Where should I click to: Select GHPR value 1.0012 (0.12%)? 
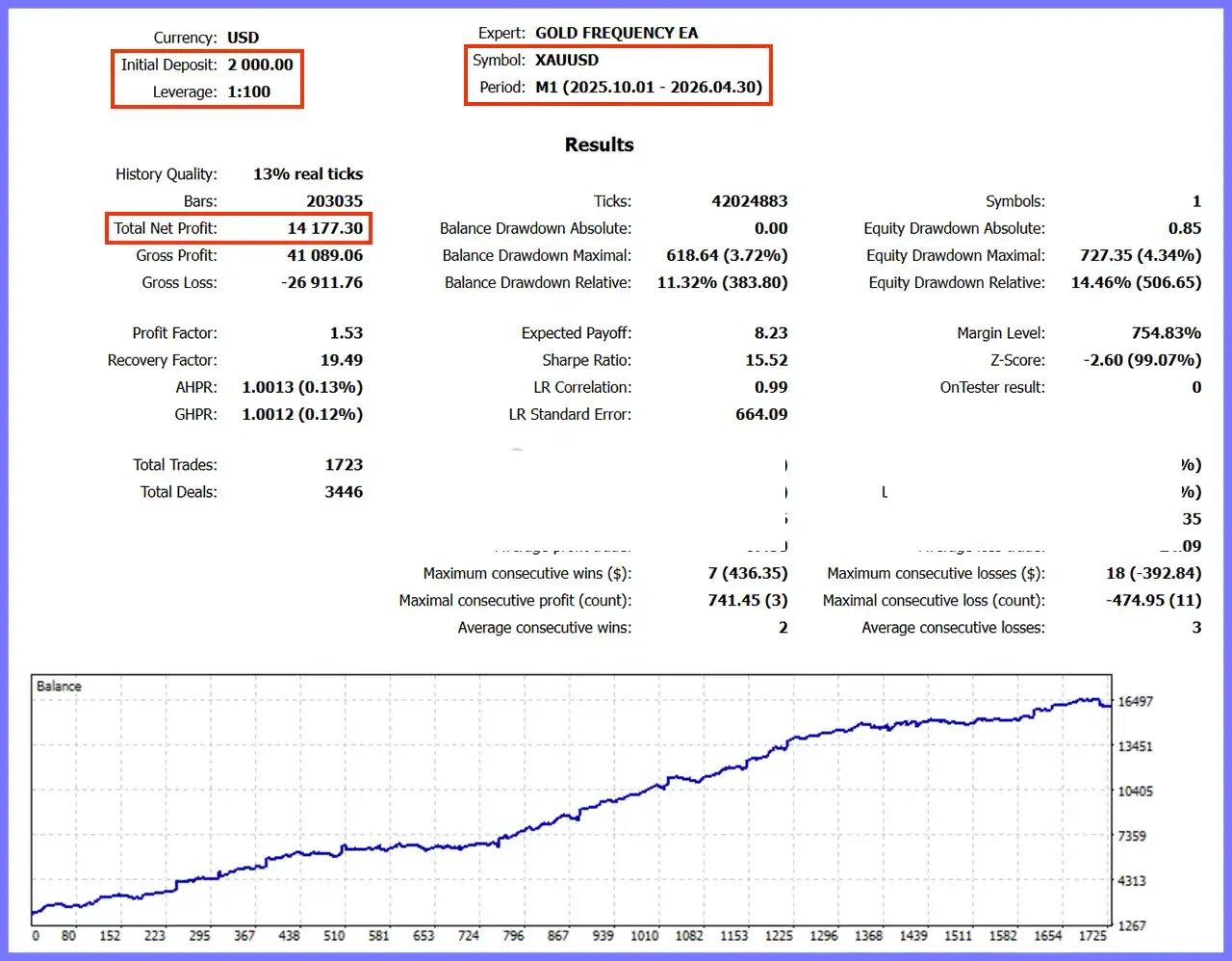302,414
